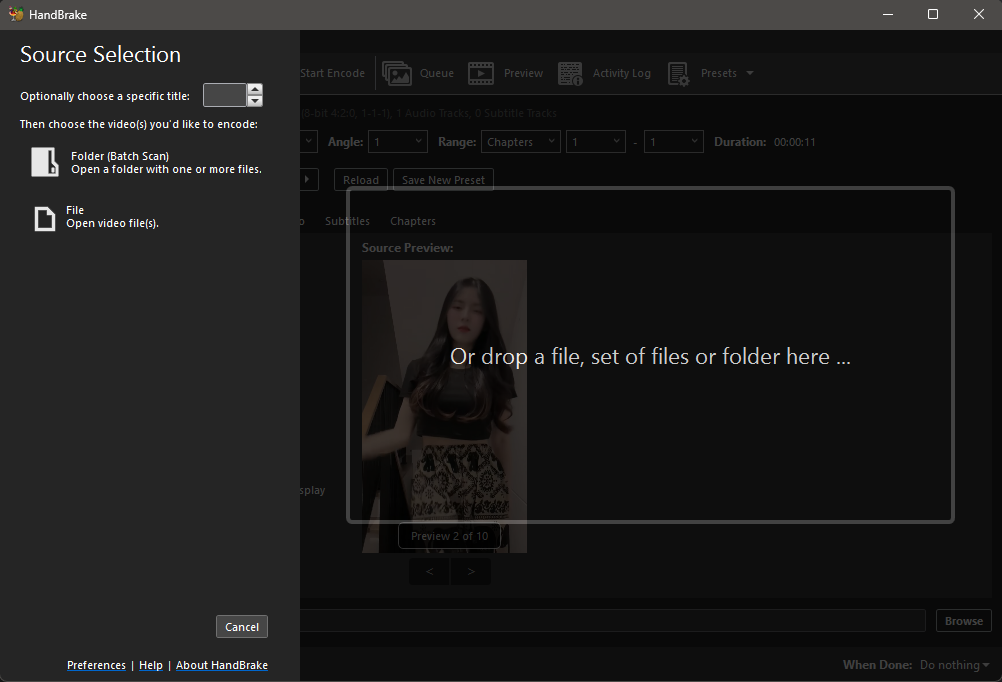Increase the specific title stepper value

255,89
